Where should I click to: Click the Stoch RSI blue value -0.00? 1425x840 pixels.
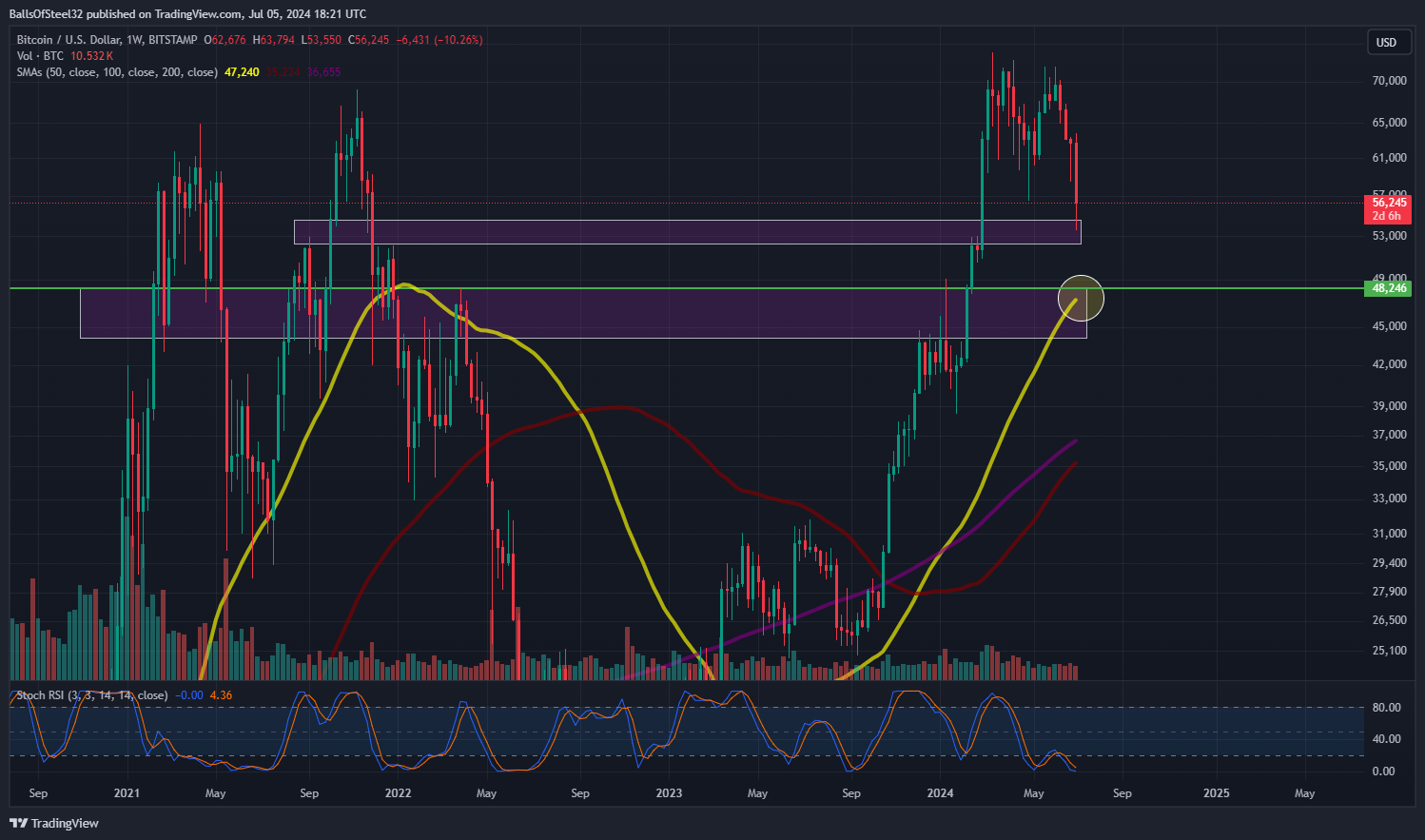(x=191, y=695)
